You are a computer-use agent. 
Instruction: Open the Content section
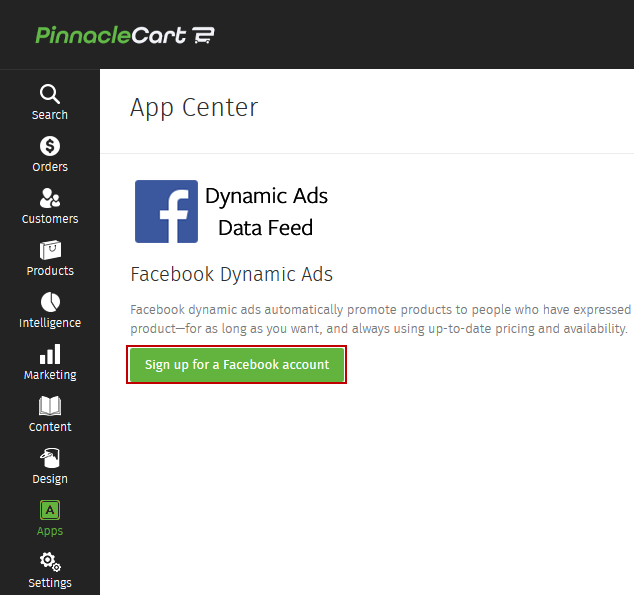(50, 414)
